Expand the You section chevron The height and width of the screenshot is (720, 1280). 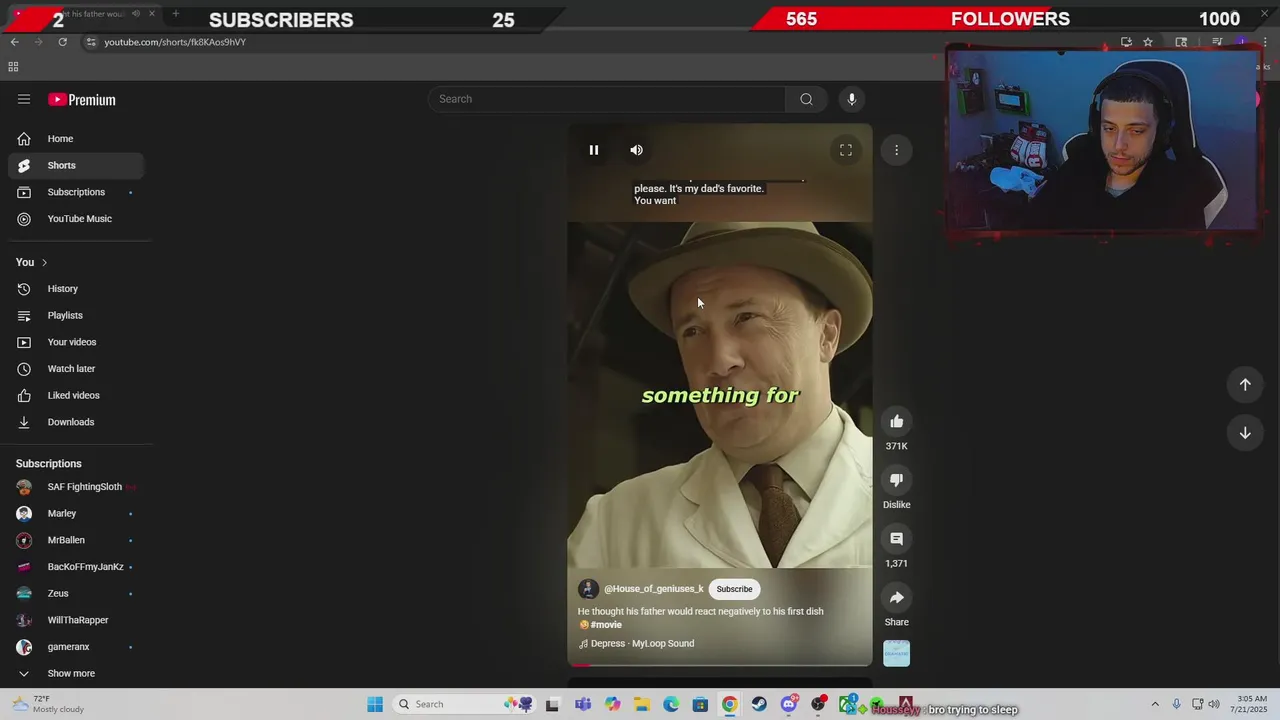click(x=44, y=262)
